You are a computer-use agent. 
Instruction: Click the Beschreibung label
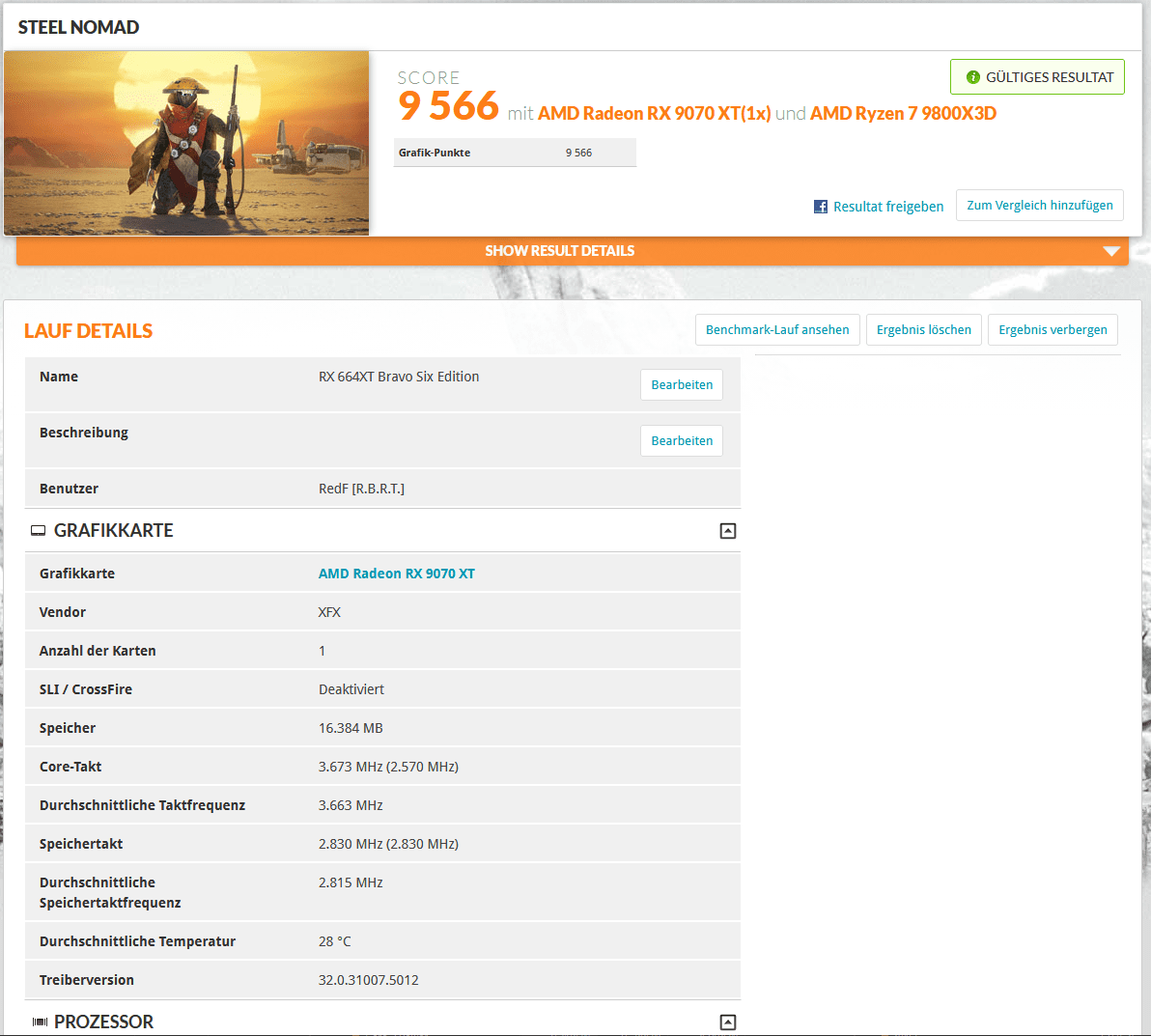[x=84, y=433]
